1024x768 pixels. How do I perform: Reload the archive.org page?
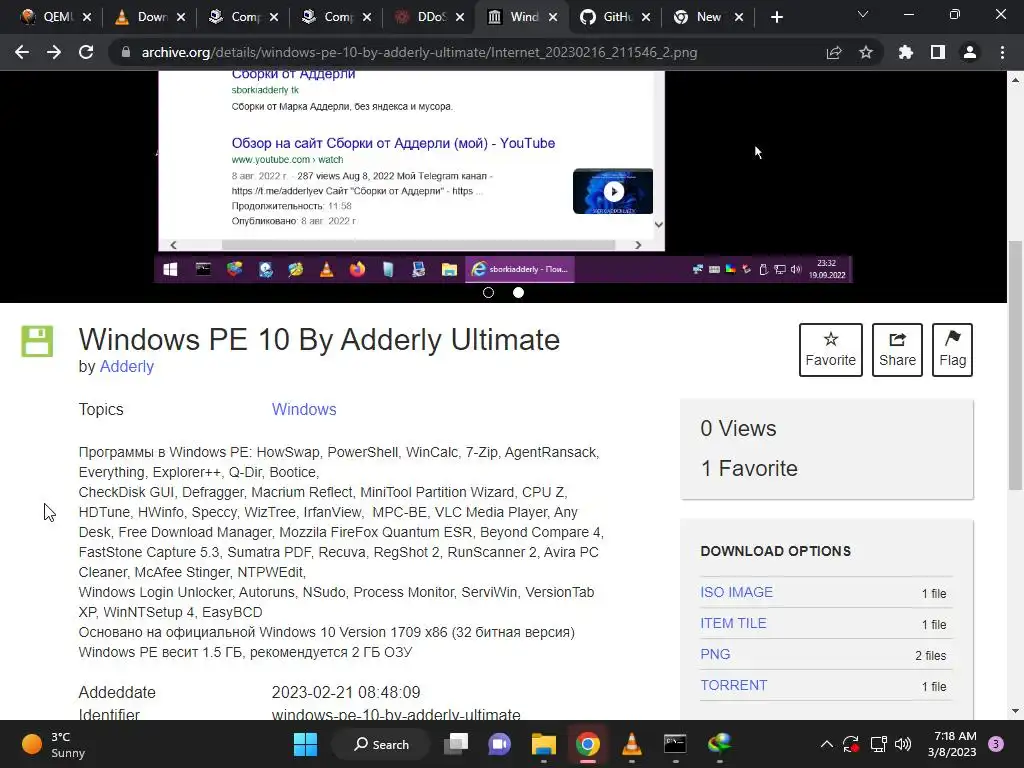pos(86,52)
